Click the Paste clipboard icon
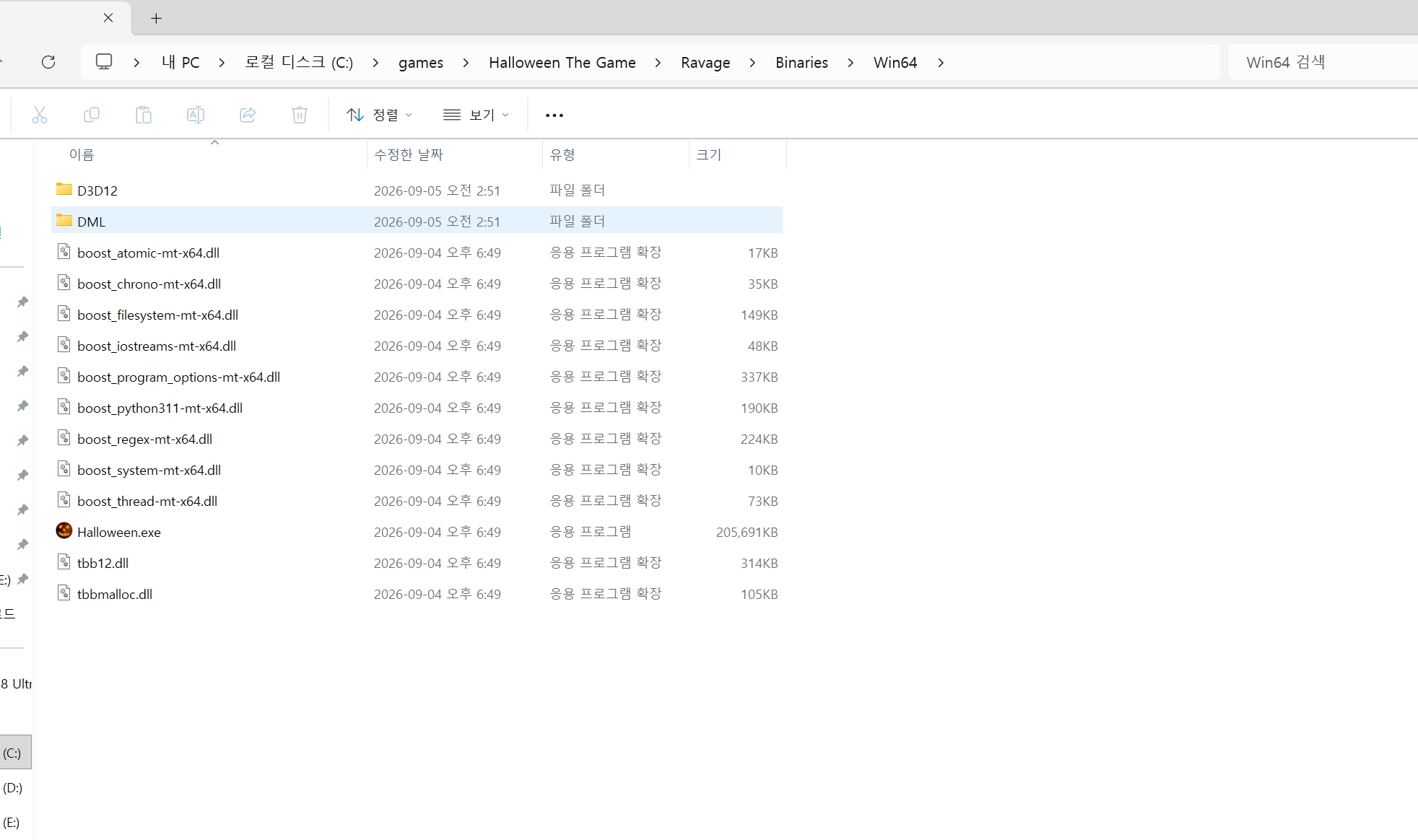 [144, 115]
